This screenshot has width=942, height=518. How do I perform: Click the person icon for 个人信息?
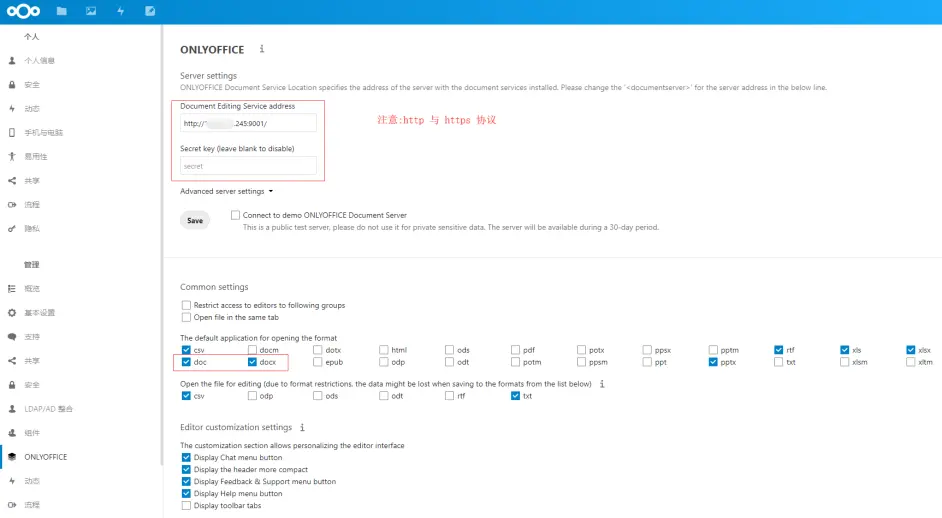tap(12, 61)
